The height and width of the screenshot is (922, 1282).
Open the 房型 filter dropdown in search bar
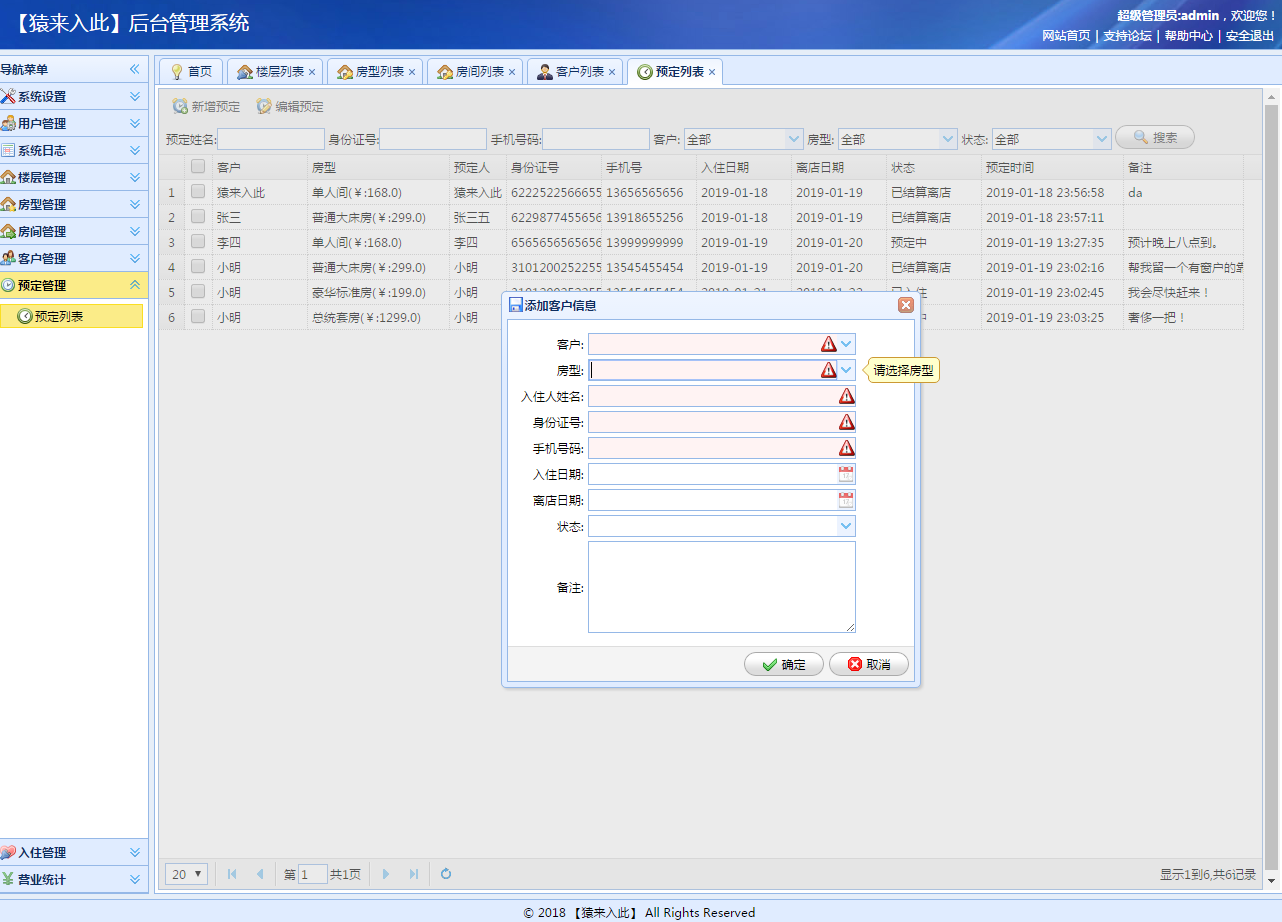coord(949,139)
